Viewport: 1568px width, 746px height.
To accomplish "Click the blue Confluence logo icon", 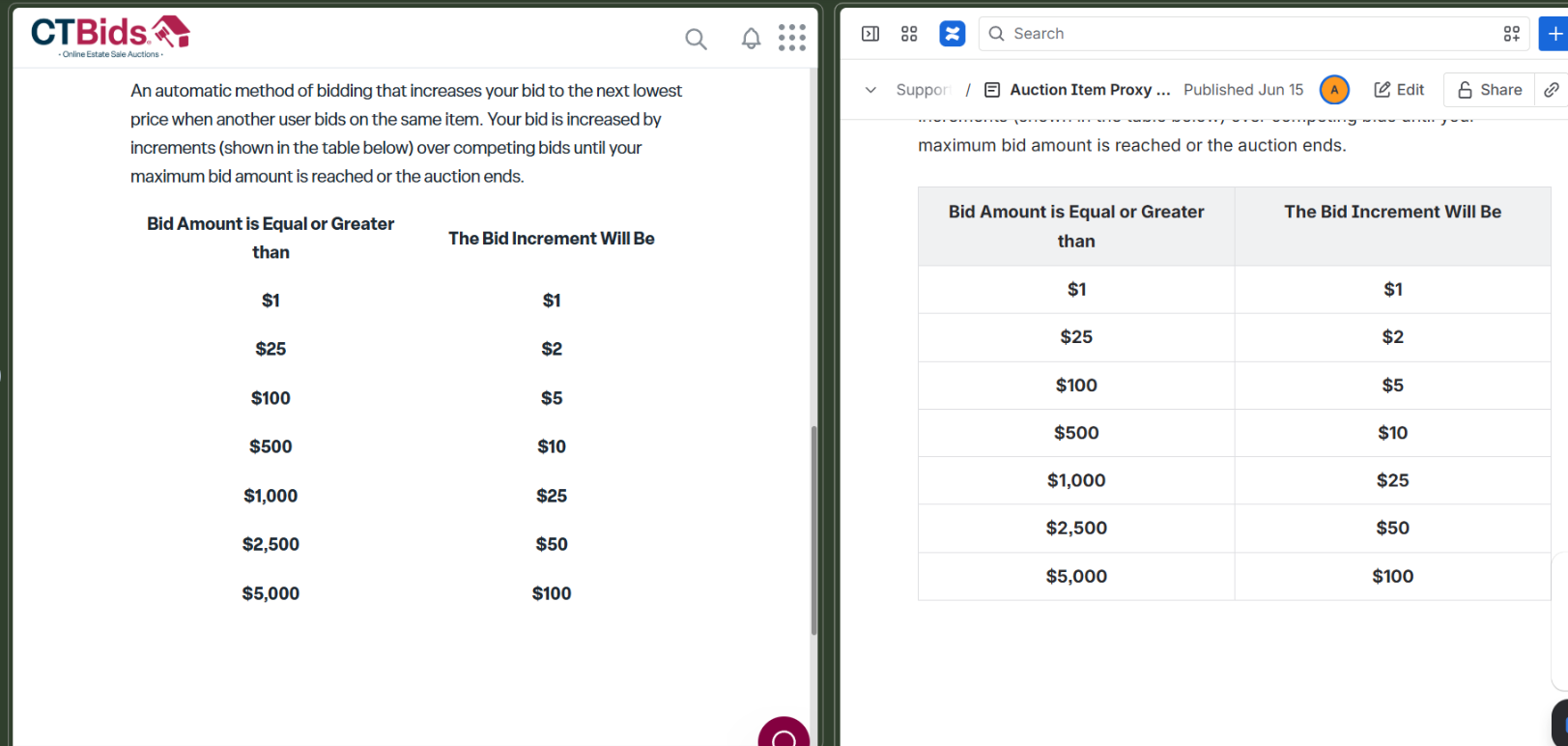I will [953, 34].
